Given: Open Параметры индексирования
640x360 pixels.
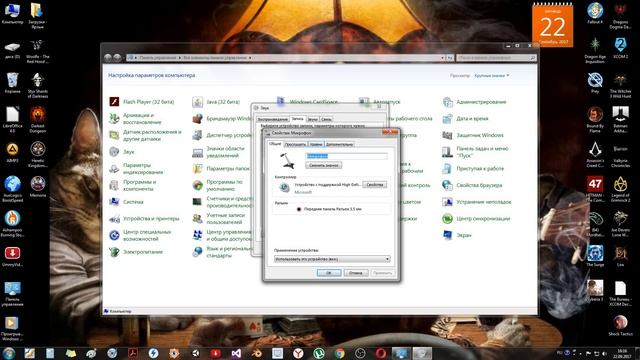Looking at the screenshot, I should click(x=136, y=169).
